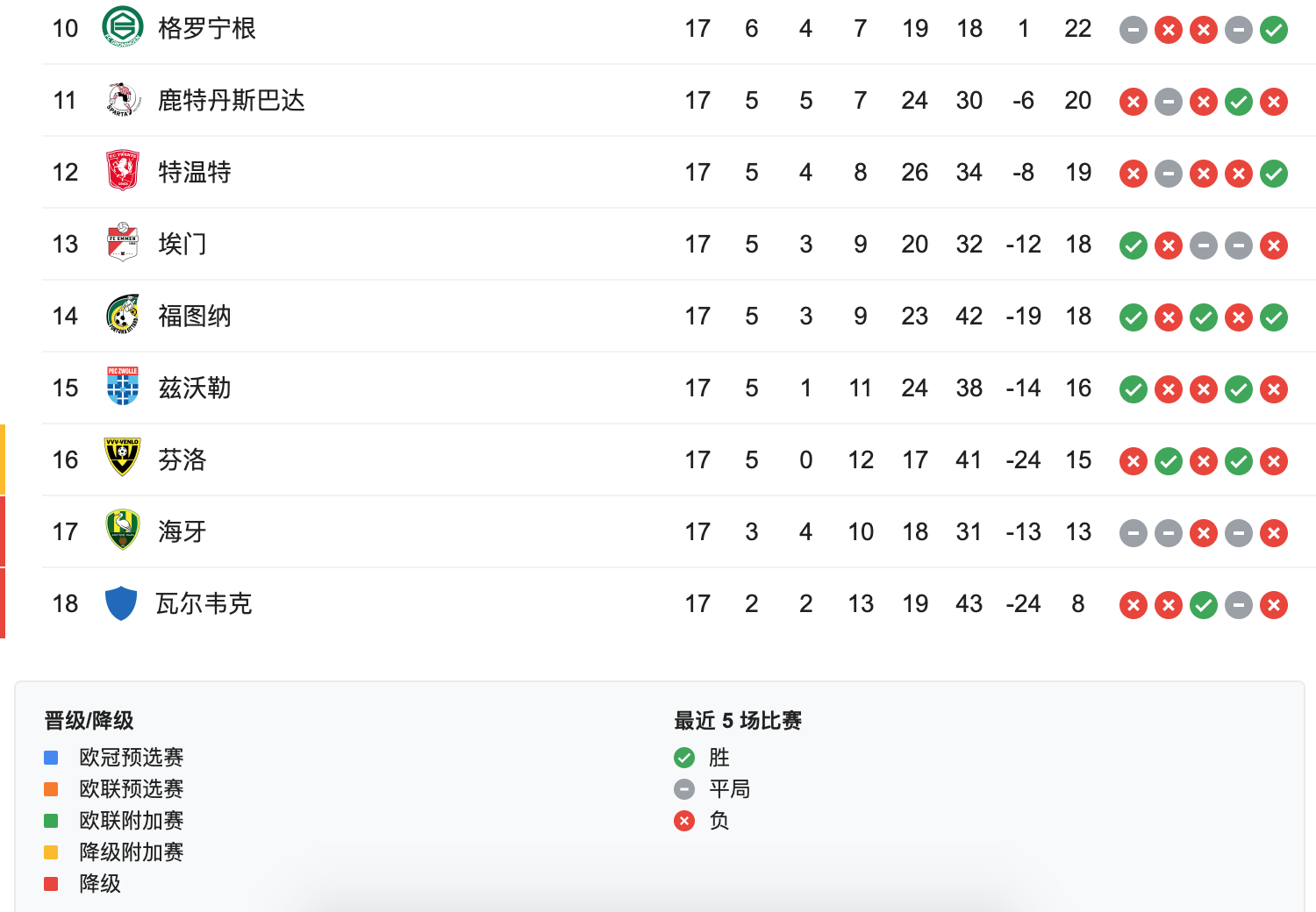
Task: Click the Fortuna Sittard team crest
Action: 123,315
